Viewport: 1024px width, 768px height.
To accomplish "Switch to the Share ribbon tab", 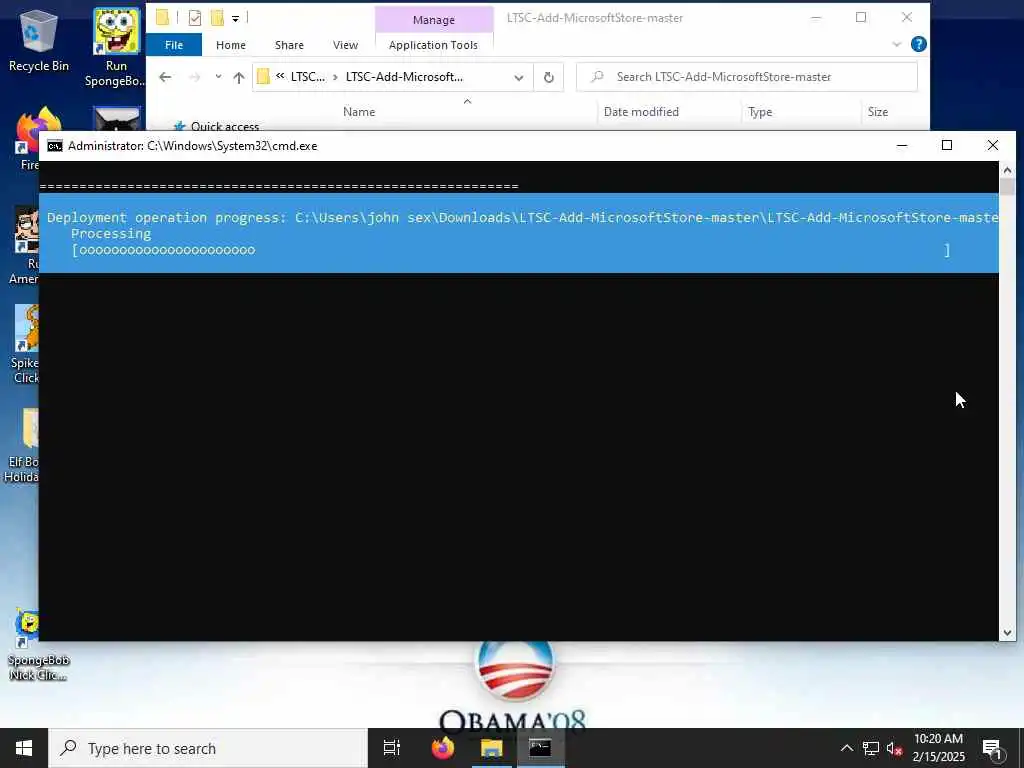I will [x=289, y=45].
